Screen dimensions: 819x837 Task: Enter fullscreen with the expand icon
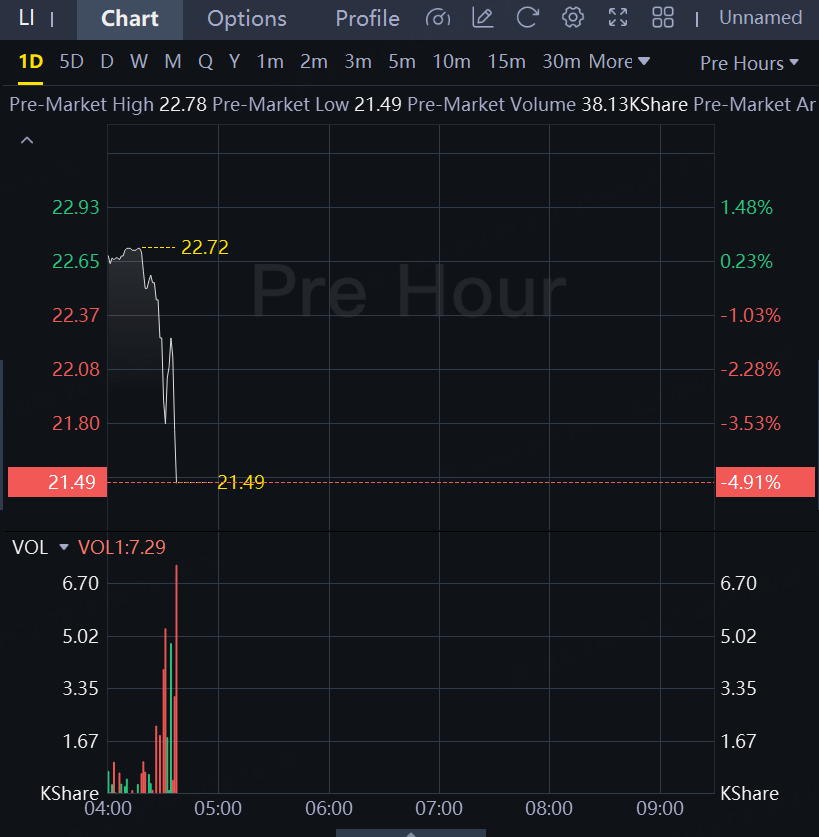pos(618,18)
